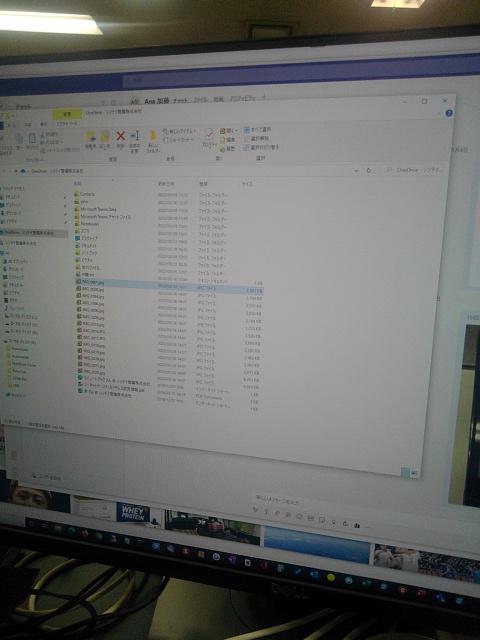Select the OneDrive item in navigation pane

[x=33, y=233]
